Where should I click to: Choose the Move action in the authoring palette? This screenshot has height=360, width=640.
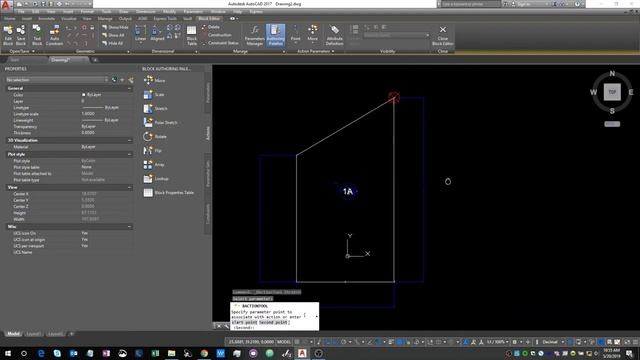[x=155, y=80]
